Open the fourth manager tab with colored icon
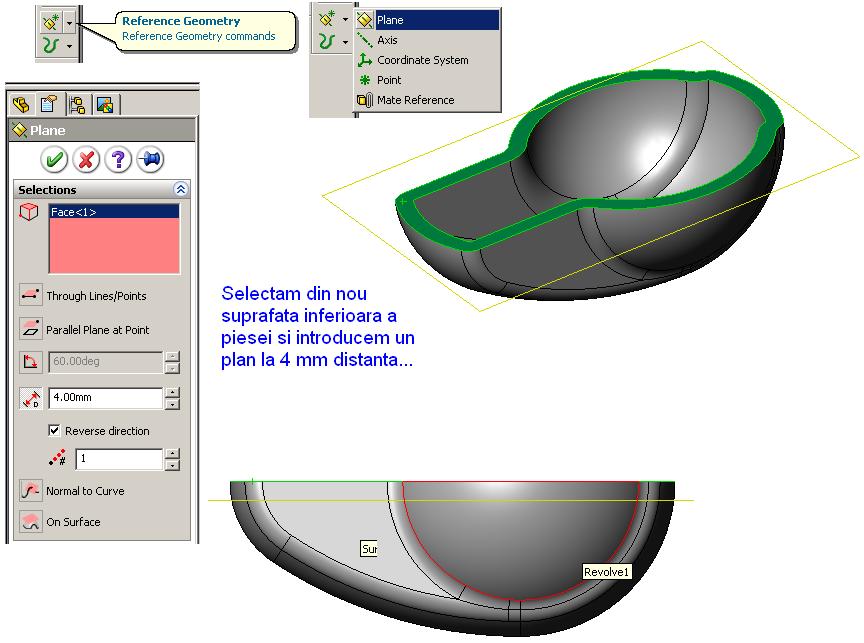Viewport: 864px width, 643px height. click(105, 105)
